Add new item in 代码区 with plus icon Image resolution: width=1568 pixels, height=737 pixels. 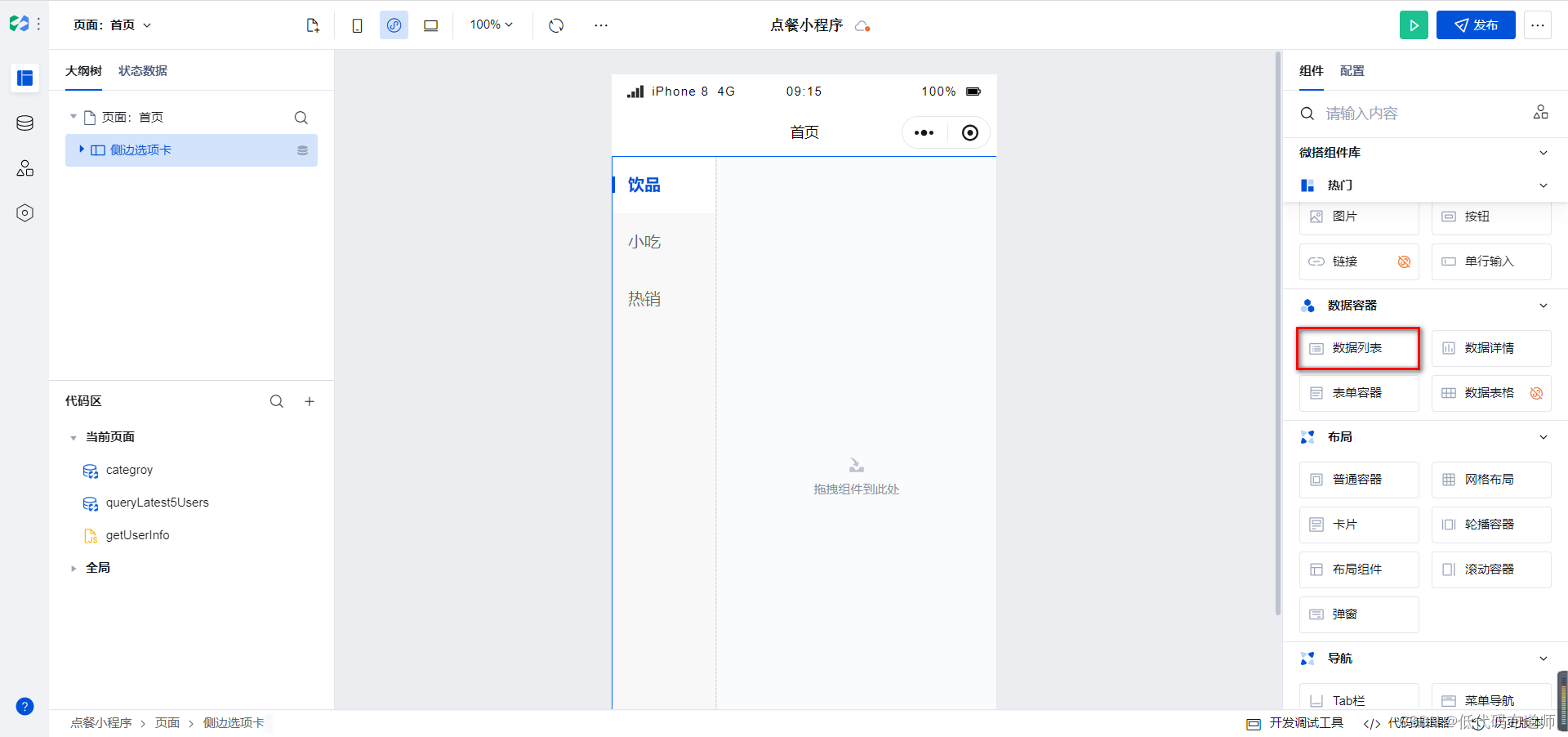point(310,401)
